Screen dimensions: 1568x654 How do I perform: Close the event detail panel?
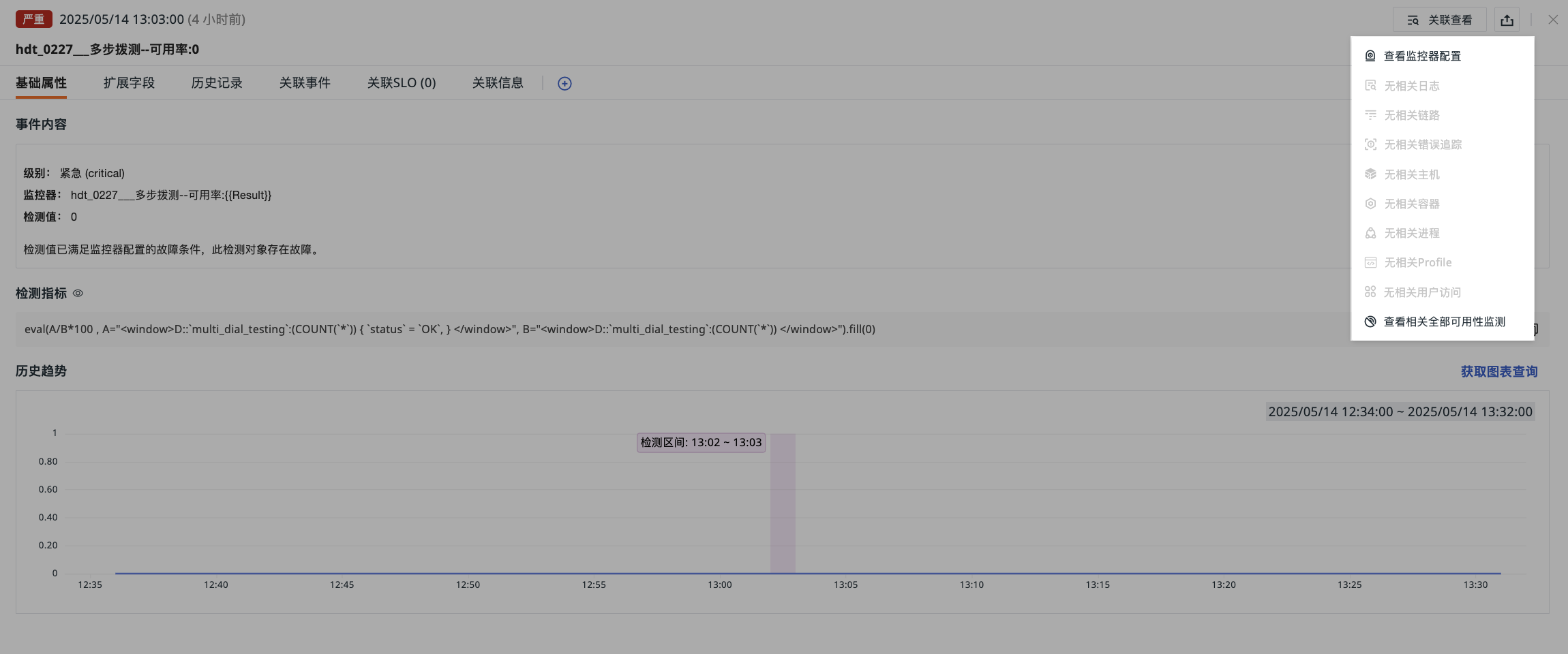[1552, 20]
